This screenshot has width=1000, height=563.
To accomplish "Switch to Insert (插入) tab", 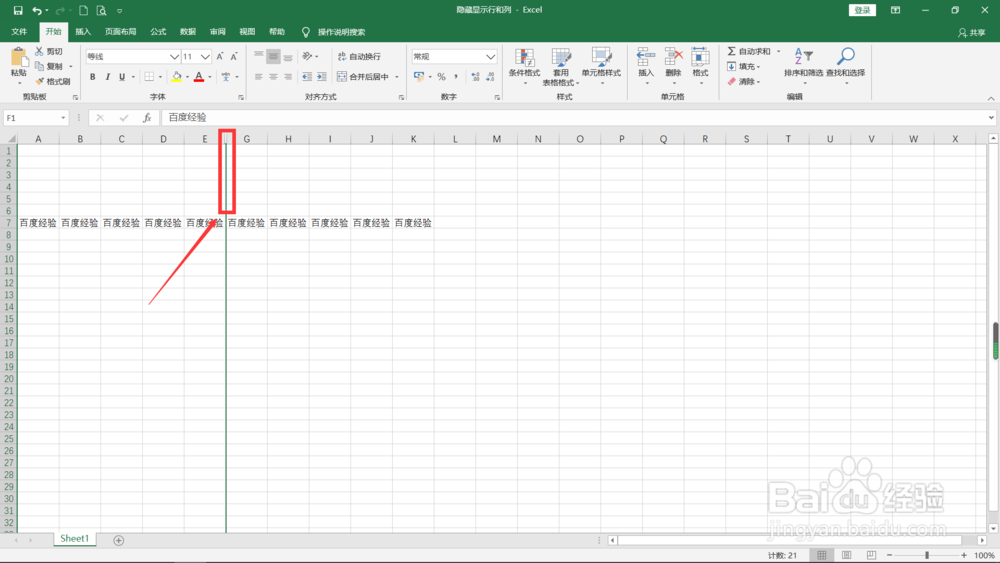I will 83,32.
